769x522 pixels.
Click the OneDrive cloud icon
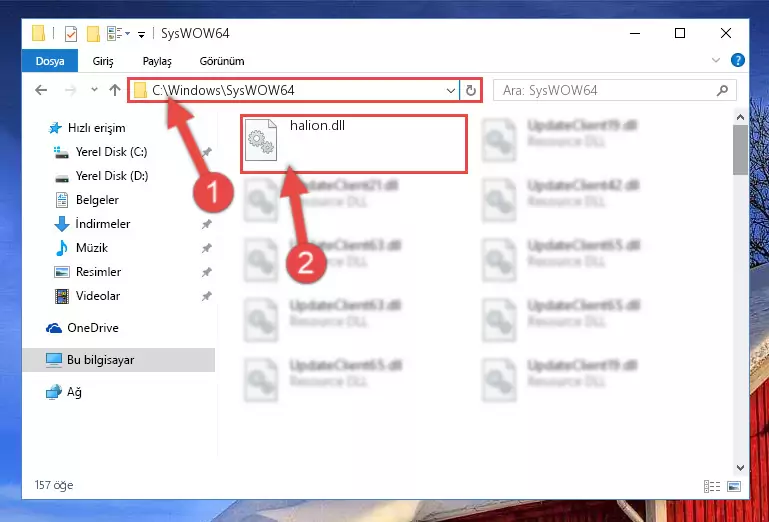coord(53,328)
